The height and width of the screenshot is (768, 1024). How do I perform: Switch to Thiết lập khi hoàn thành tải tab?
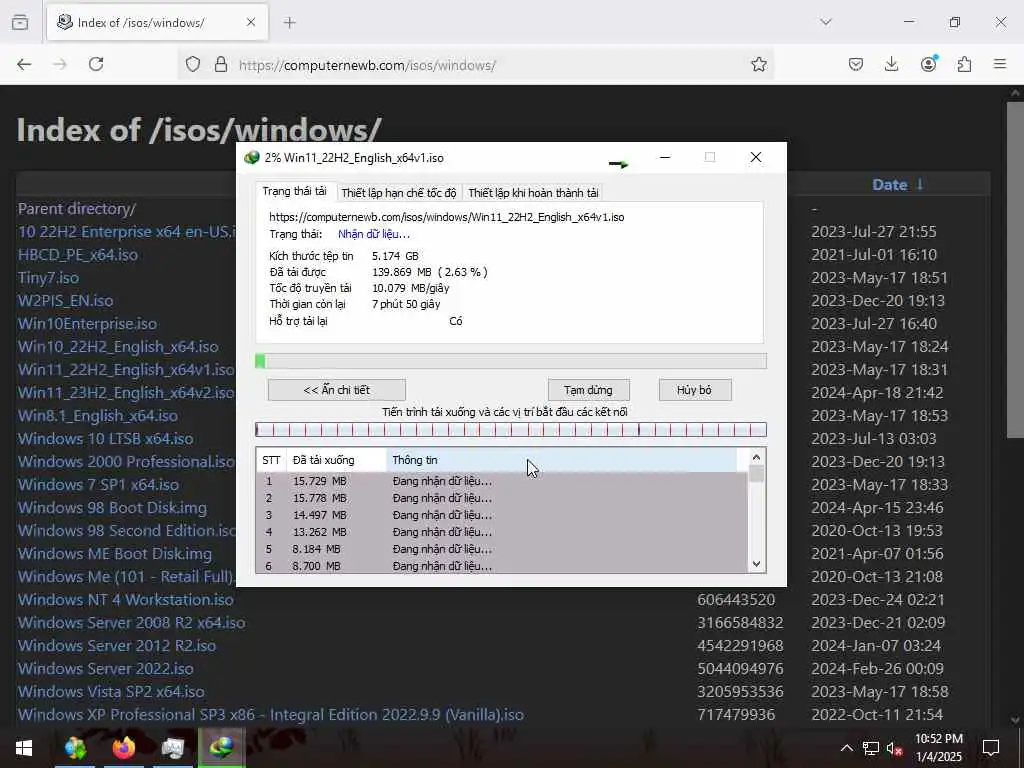[533, 193]
